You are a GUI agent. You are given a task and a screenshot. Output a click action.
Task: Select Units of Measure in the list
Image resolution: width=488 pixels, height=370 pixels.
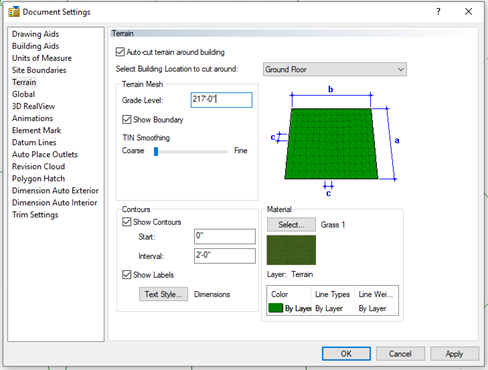pyautogui.click(x=42, y=58)
